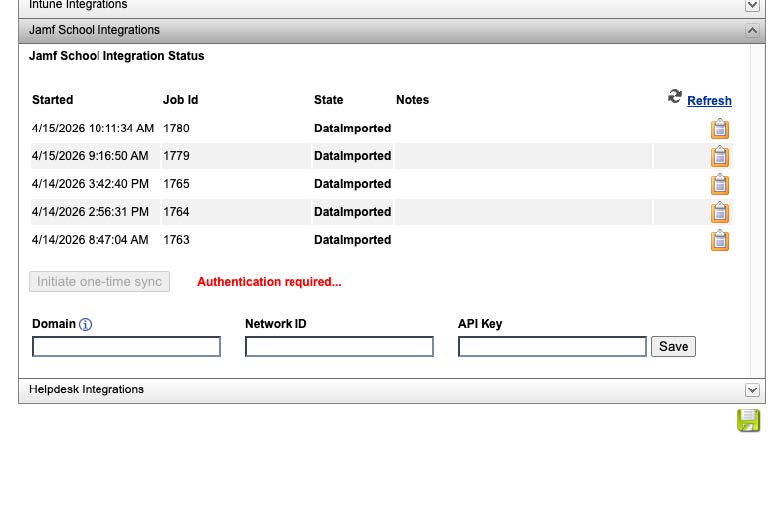
Task: Click DataImported state for job 1765
Action: 352,184
